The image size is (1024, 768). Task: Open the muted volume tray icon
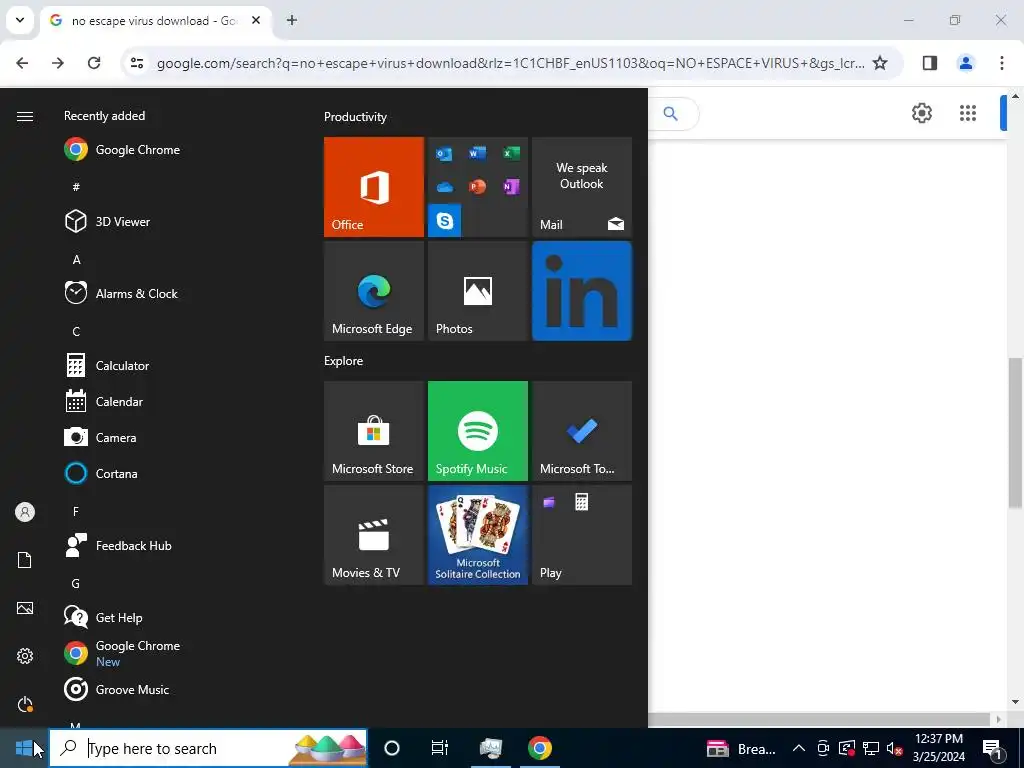(x=895, y=749)
